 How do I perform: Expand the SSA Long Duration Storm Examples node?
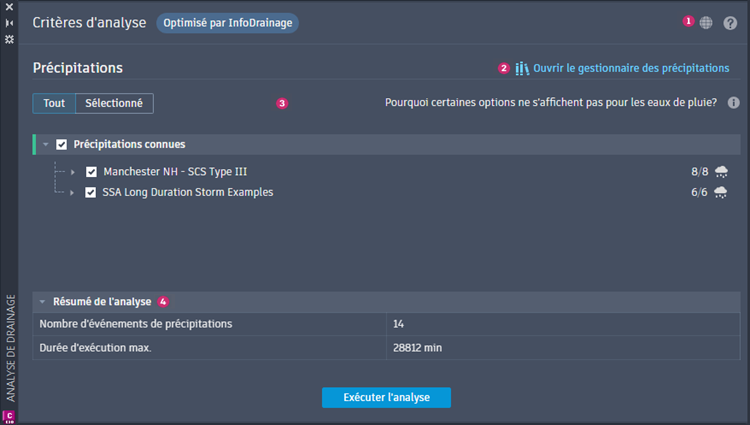[73, 192]
